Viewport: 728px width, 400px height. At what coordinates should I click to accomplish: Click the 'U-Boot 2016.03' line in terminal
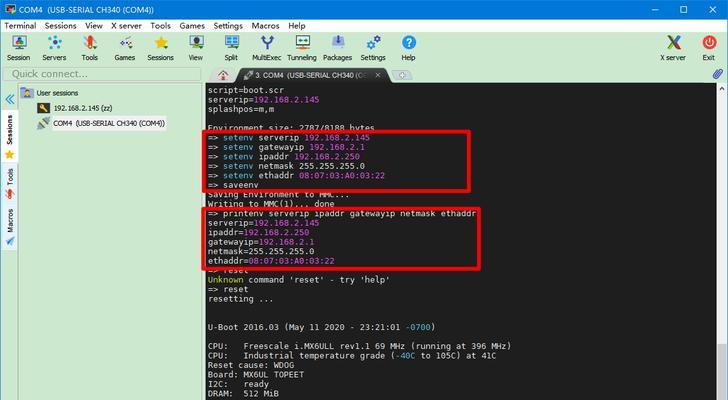321,327
